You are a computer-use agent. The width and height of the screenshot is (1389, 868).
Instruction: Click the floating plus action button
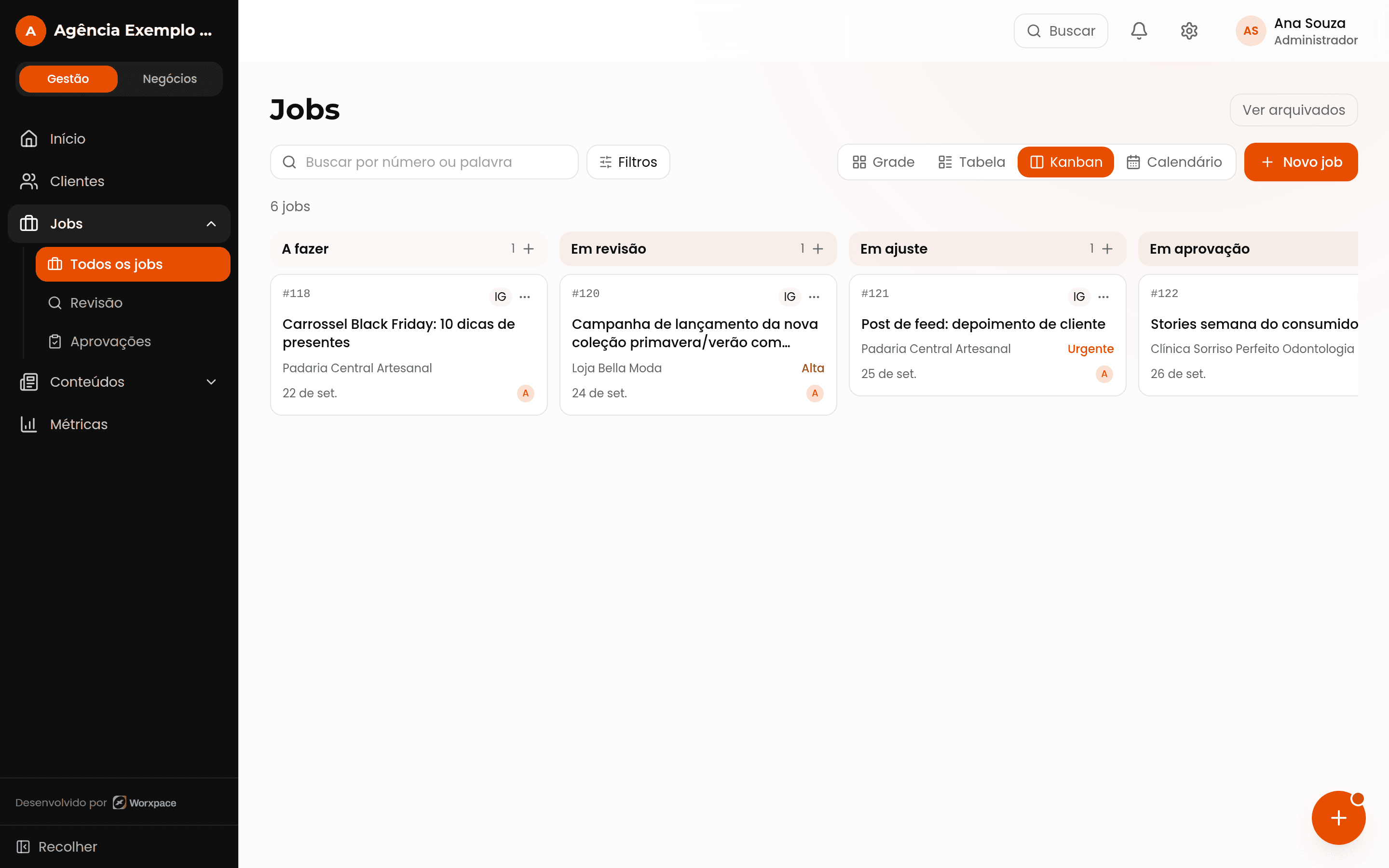[x=1338, y=817]
